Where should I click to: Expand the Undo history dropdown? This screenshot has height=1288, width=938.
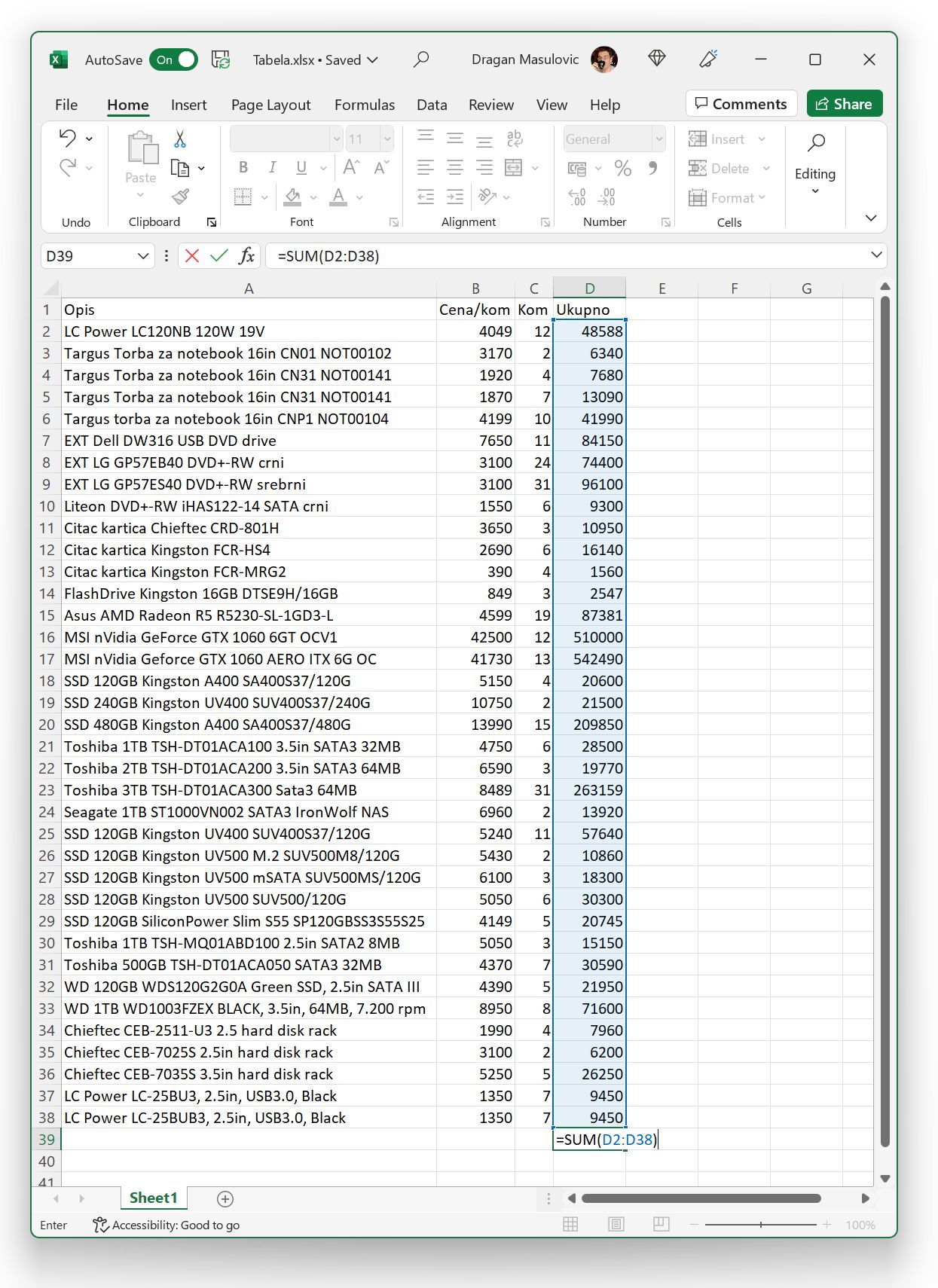(90, 139)
